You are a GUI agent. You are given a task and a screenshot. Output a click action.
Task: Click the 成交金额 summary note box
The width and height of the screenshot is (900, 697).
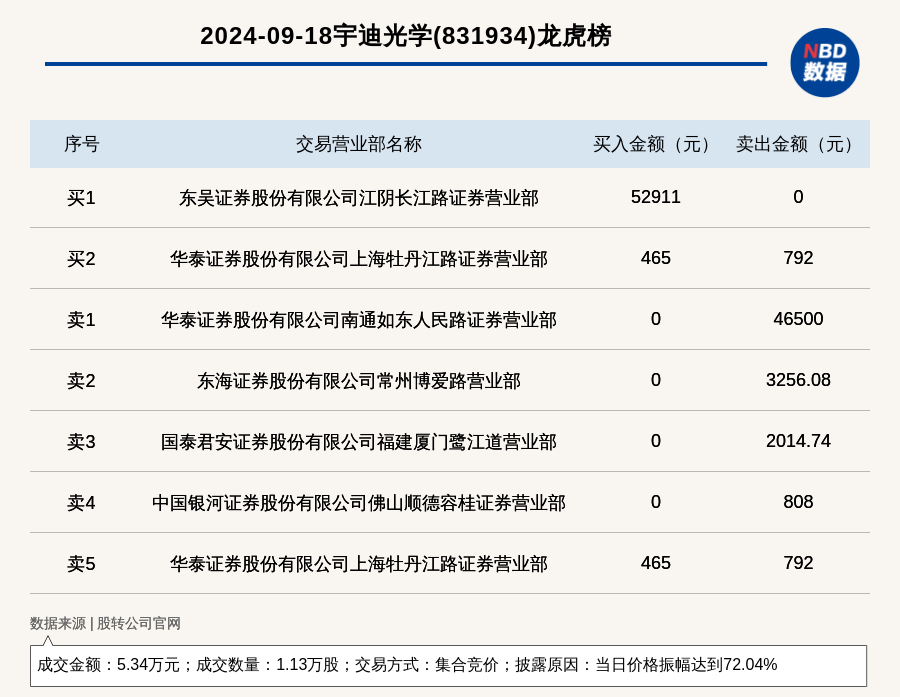448,665
